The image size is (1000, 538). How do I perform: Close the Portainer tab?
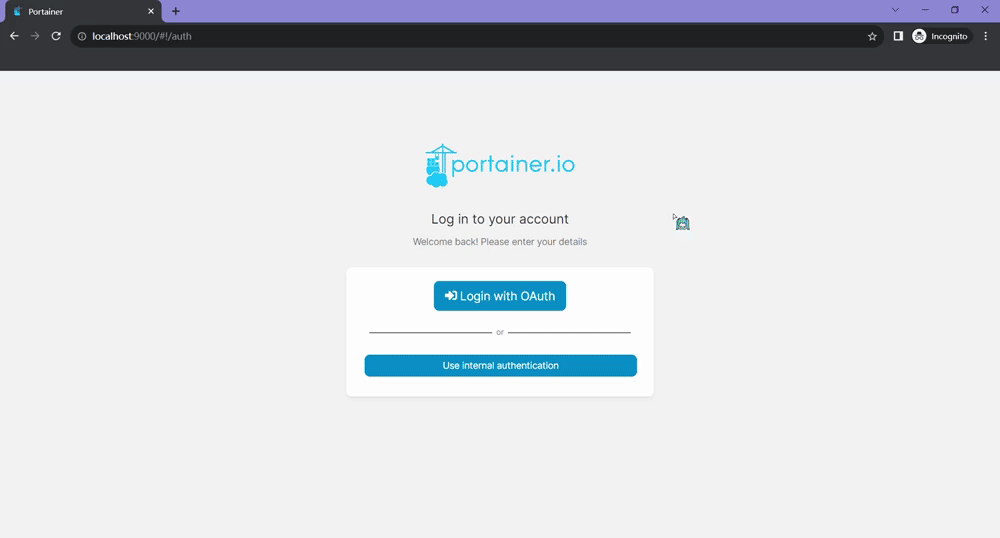coord(151,11)
